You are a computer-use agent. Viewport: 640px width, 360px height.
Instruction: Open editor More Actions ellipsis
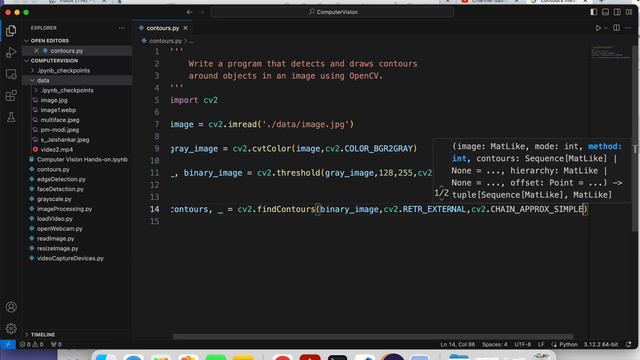click(628, 28)
